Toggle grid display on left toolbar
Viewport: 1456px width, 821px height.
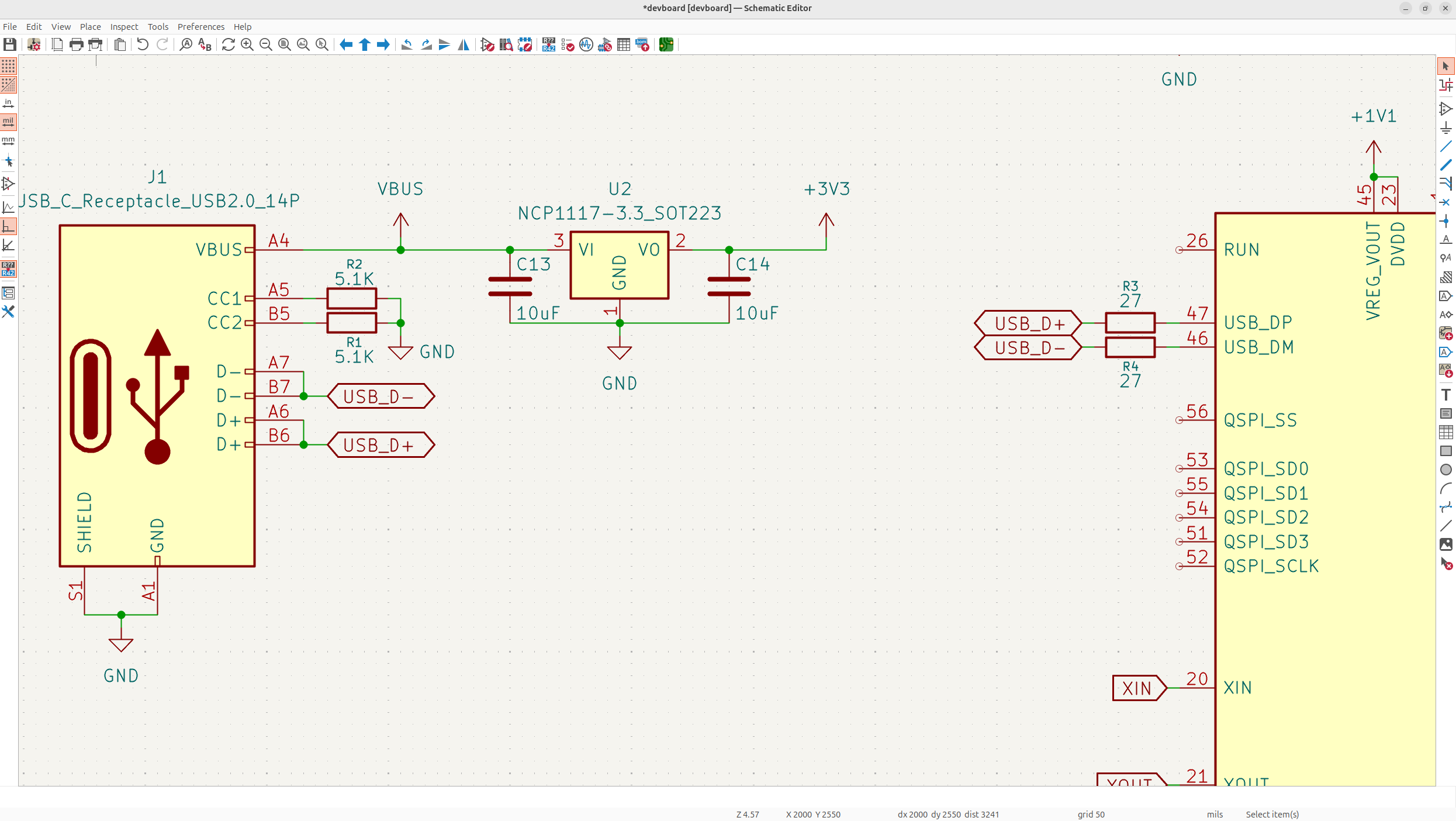click(x=8, y=66)
